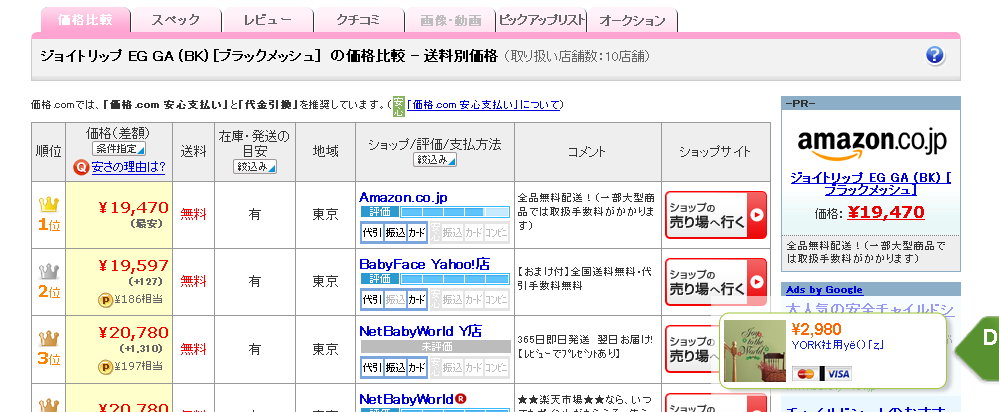The width and height of the screenshot is (999, 412).
Task: Click the ¥2,980 price in the ad popup
Action: (816, 329)
